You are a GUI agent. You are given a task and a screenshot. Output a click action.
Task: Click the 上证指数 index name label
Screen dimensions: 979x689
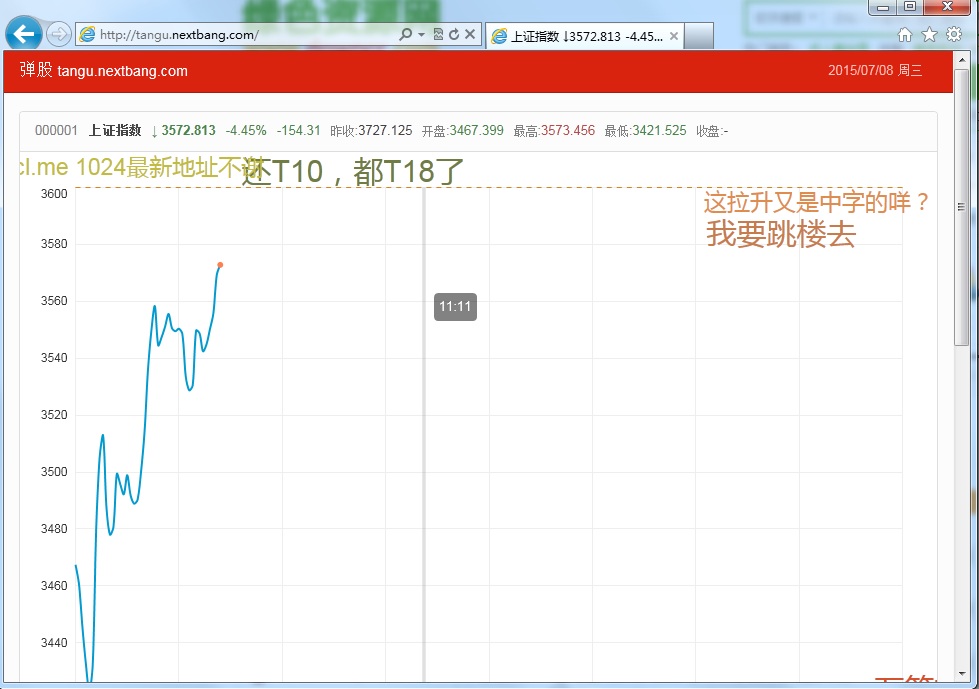coord(115,131)
